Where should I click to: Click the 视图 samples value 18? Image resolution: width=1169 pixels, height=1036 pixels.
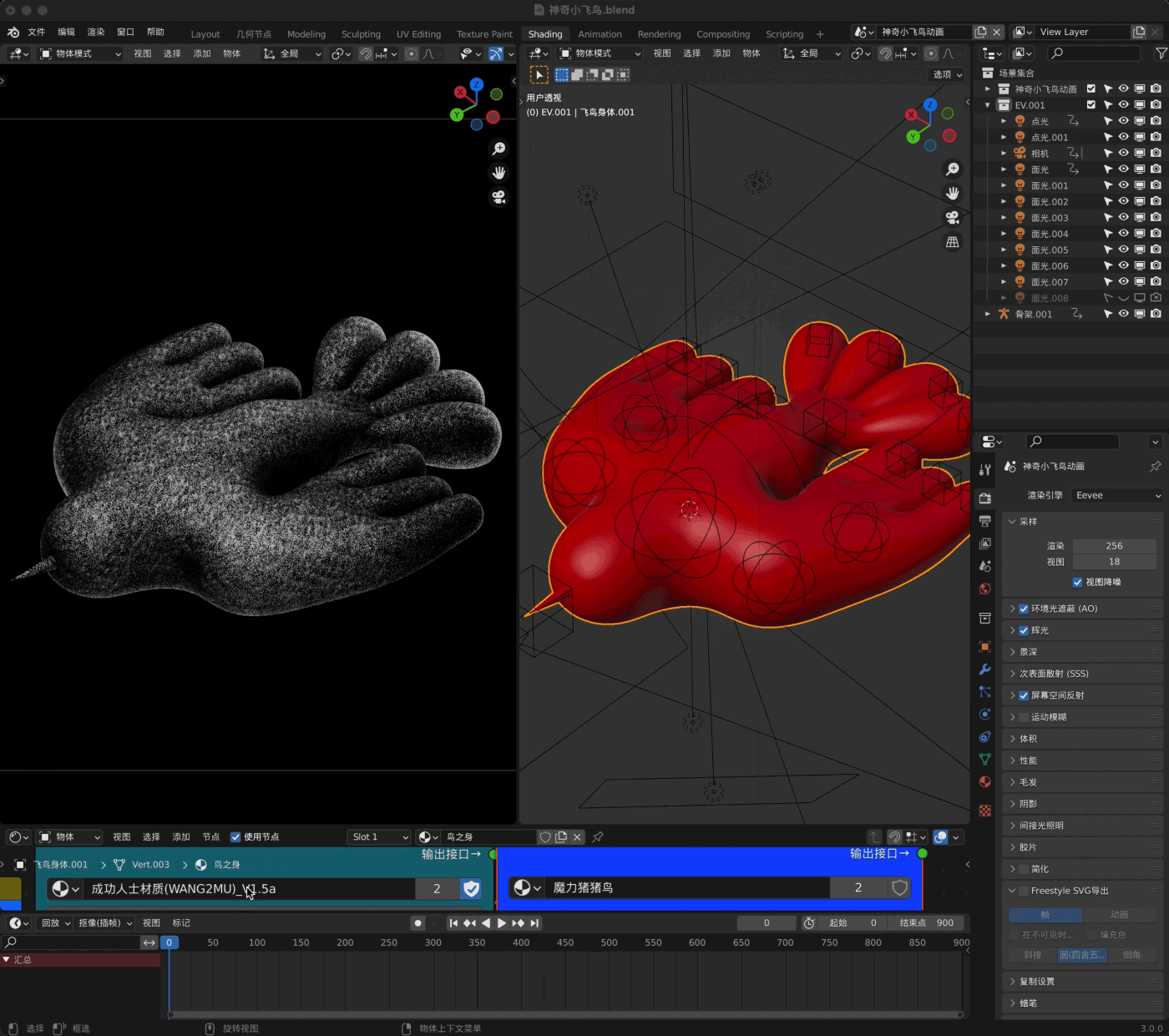tap(1114, 562)
